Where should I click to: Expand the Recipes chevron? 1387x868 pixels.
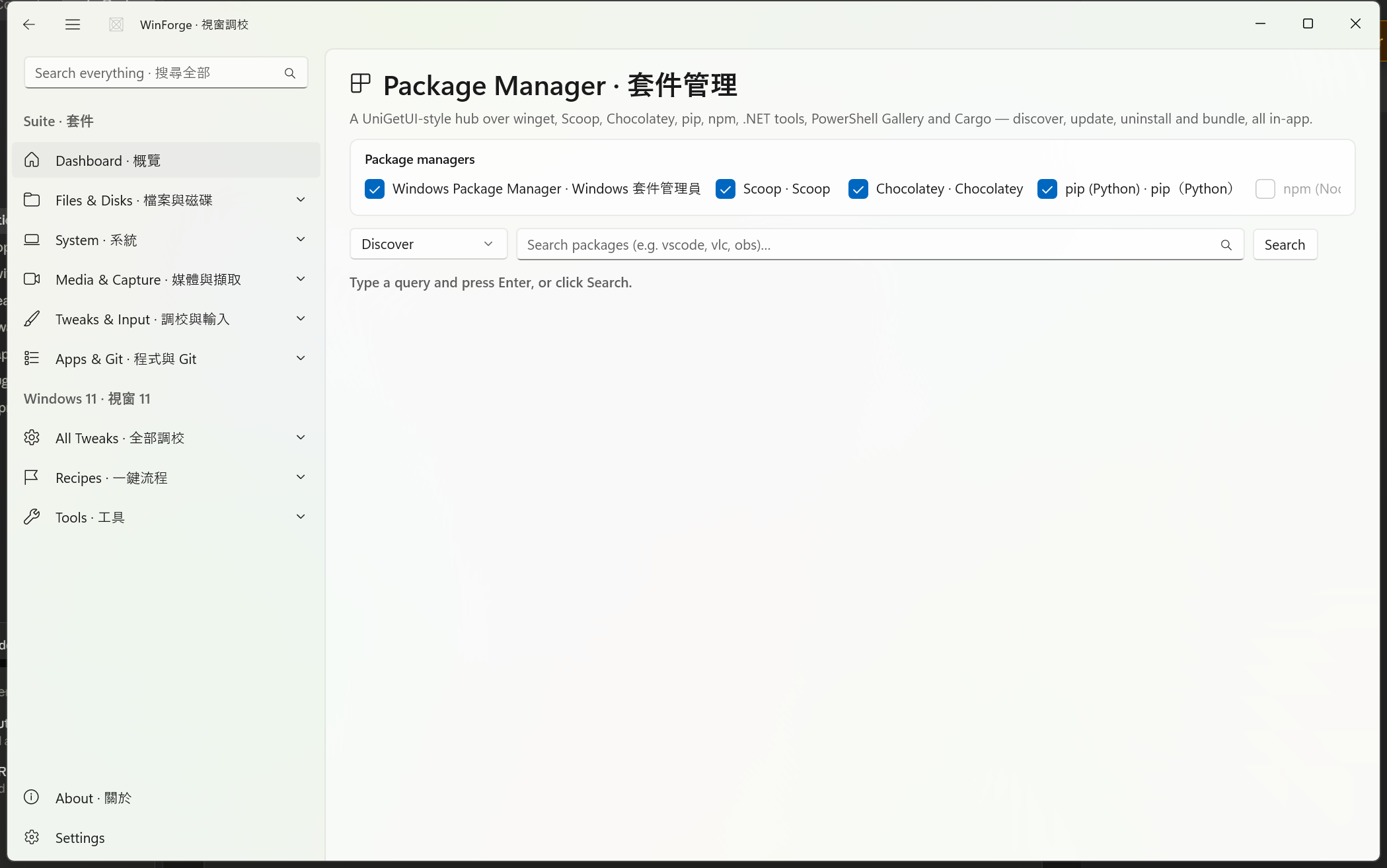point(301,478)
